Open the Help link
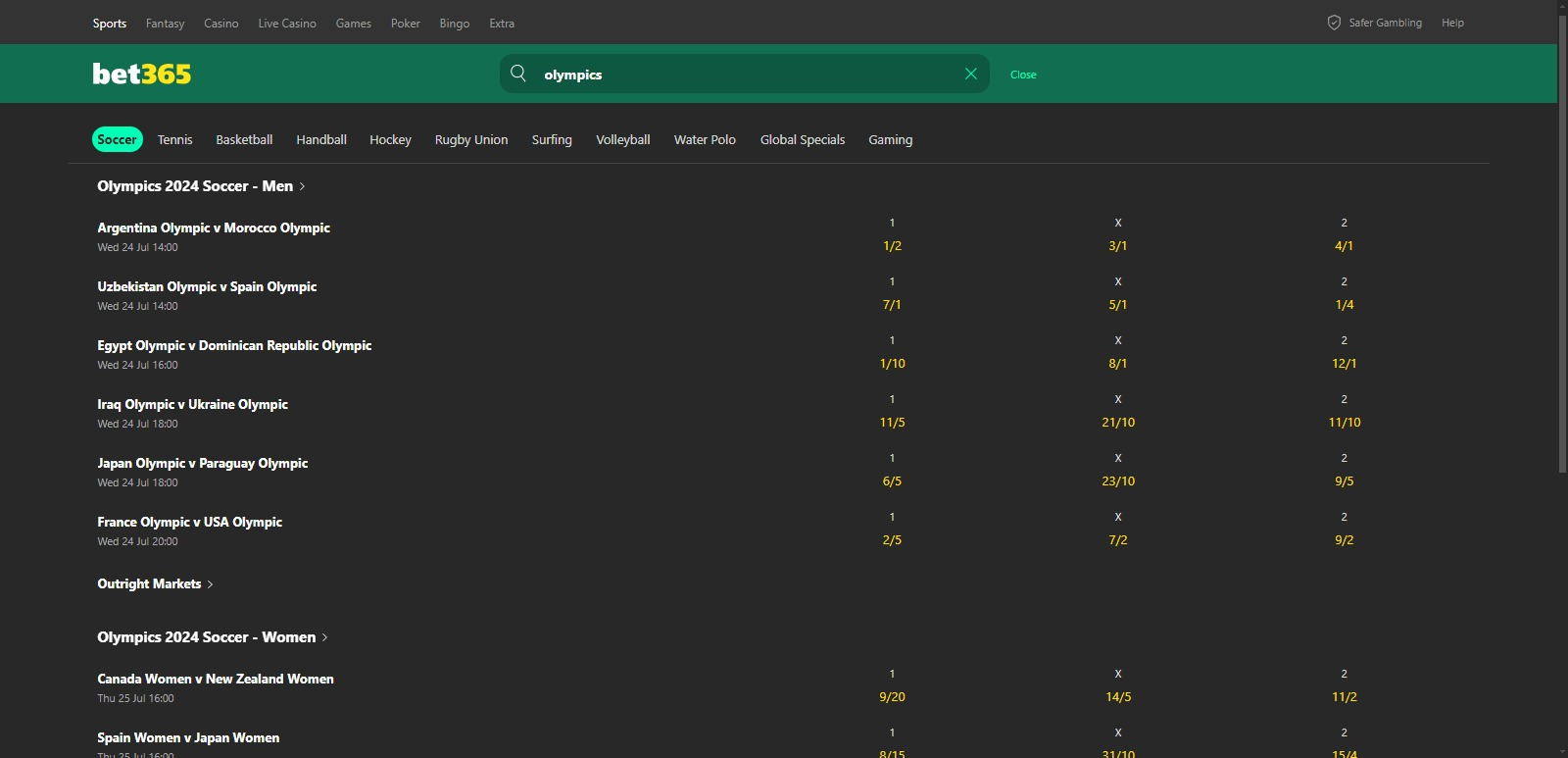This screenshot has height=758, width=1568. click(x=1452, y=23)
